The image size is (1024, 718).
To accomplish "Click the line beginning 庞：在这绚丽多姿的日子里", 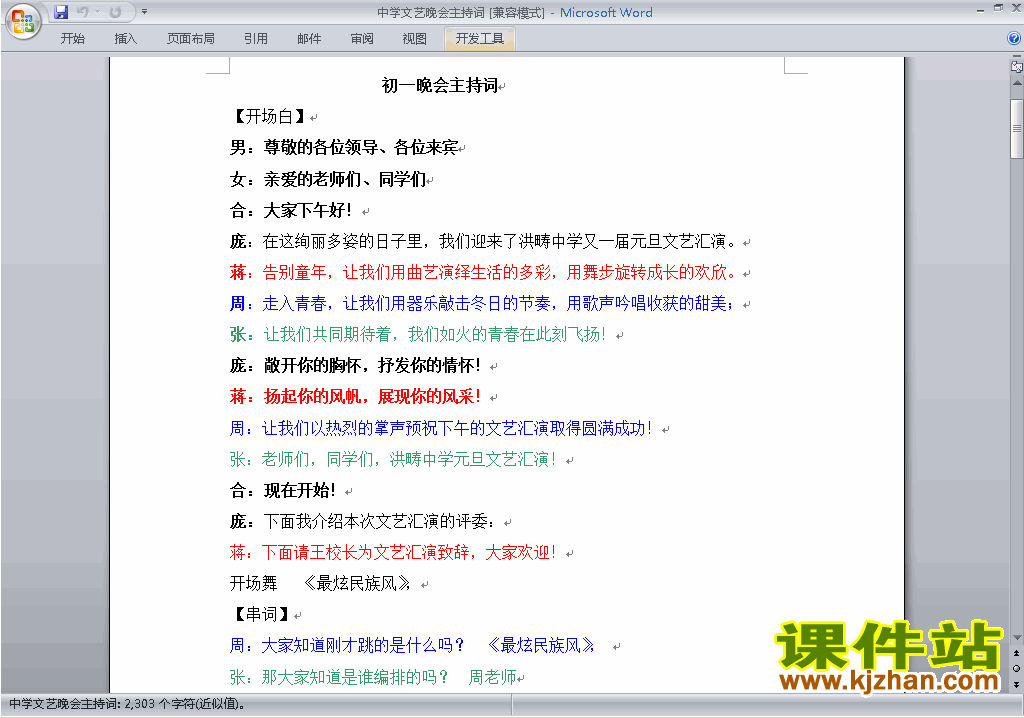I will pos(484,242).
